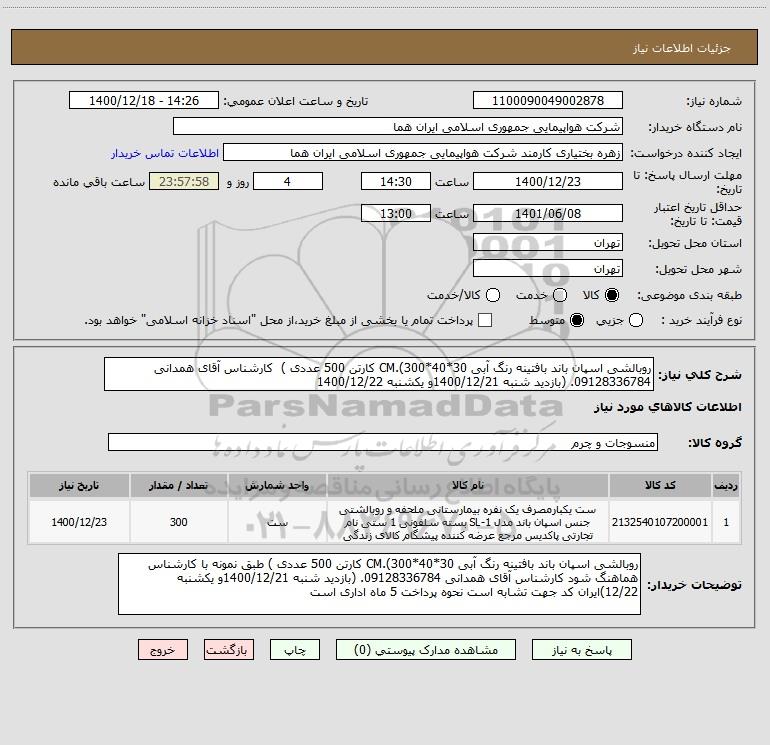Click the need number field 1100090049002878

[x=548, y=100]
